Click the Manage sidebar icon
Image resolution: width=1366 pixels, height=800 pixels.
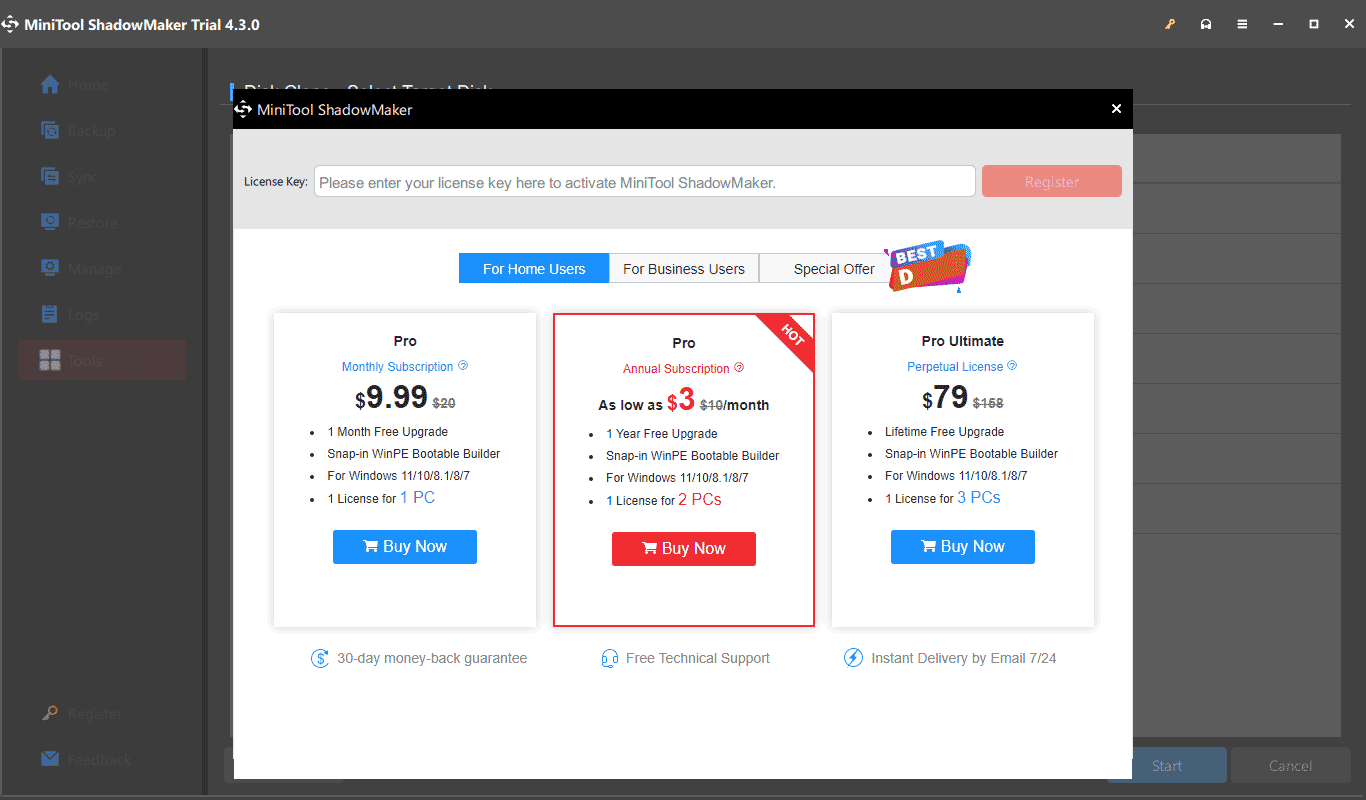[x=50, y=268]
